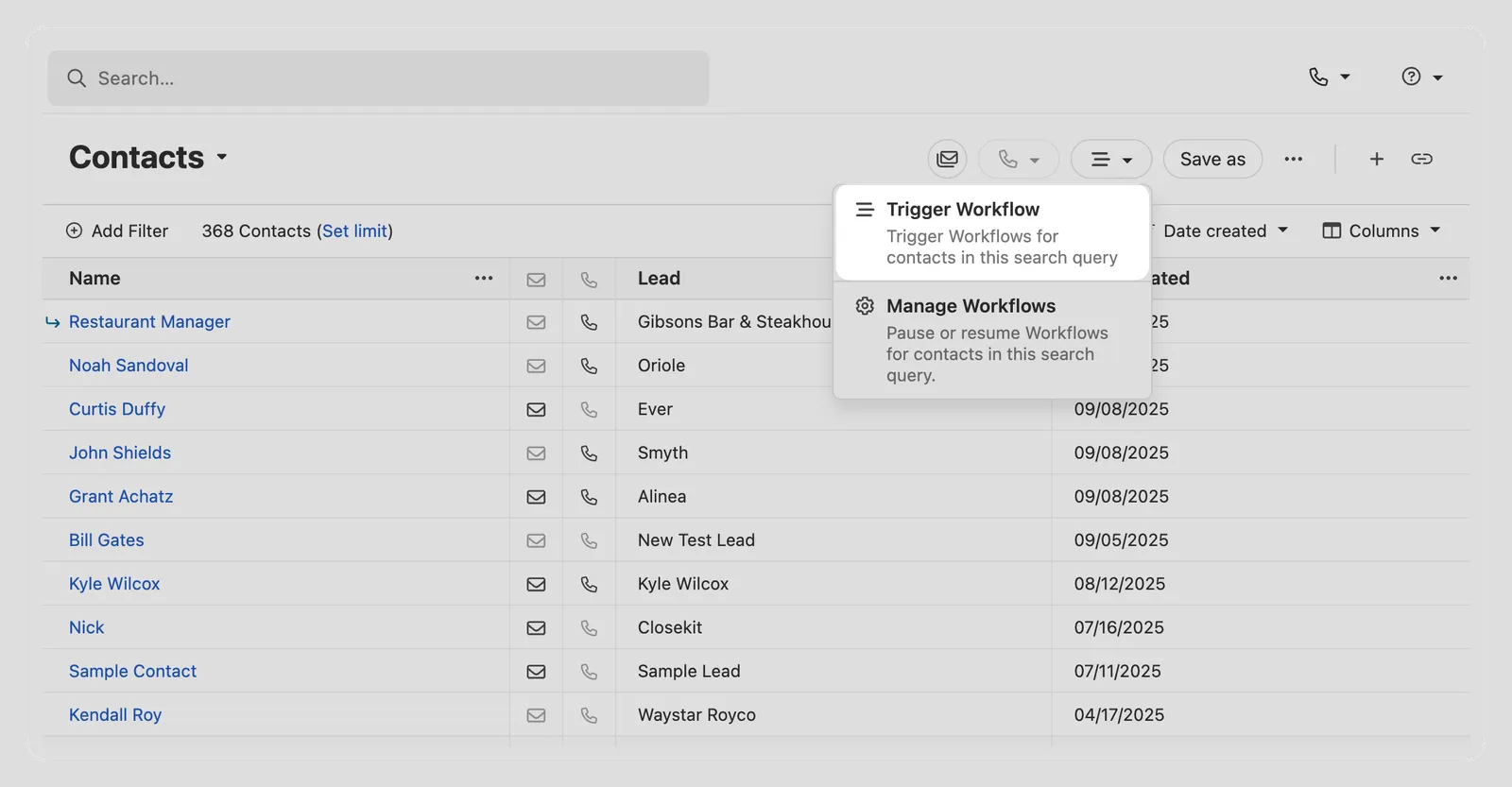
Task: Email Nick via envelope icon
Action: (536, 627)
